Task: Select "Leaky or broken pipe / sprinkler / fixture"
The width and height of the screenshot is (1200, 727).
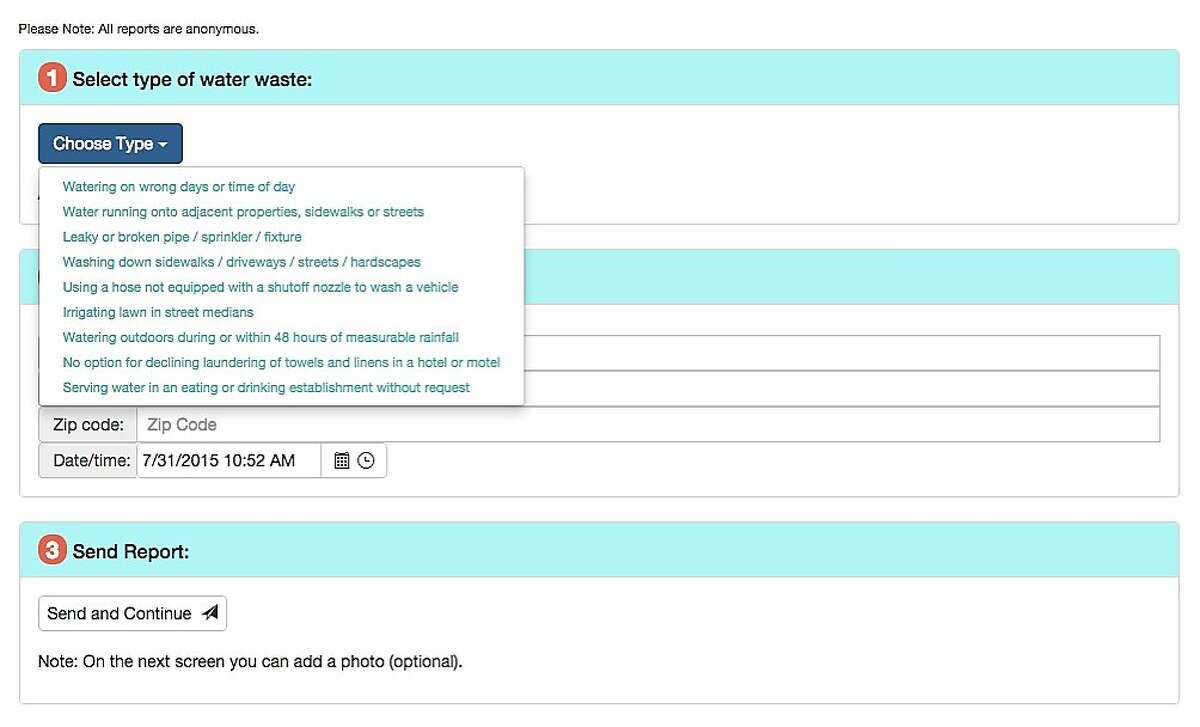Action: pyautogui.click(x=181, y=236)
